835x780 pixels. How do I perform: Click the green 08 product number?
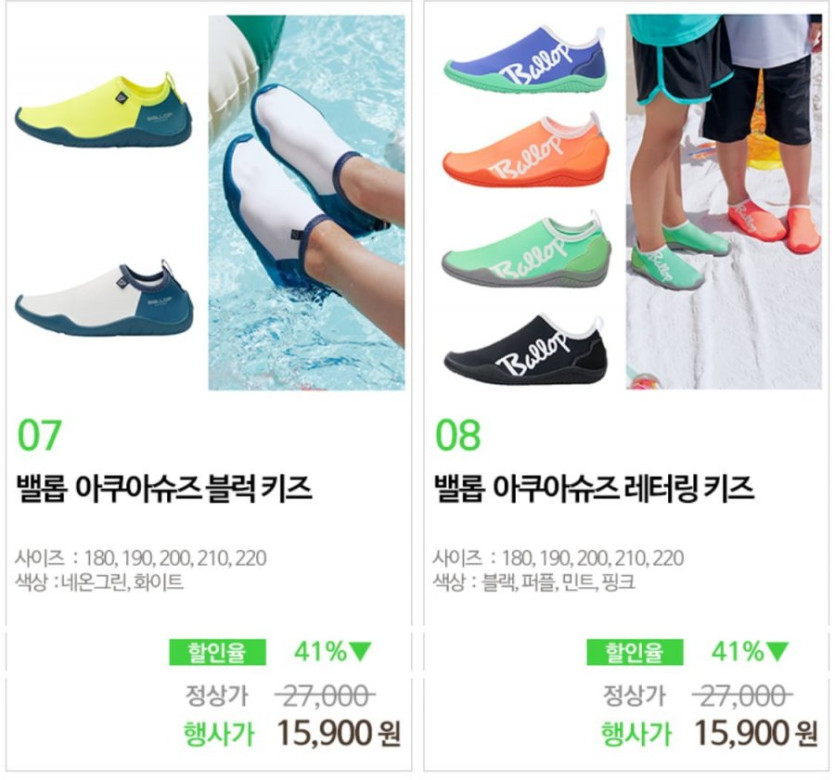click(458, 435)
